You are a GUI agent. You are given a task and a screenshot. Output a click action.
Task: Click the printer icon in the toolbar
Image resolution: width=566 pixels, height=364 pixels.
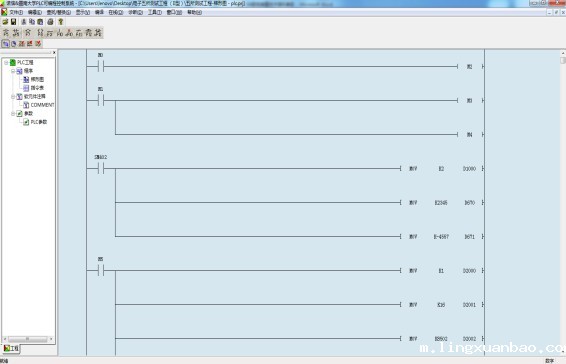(51, 22)
